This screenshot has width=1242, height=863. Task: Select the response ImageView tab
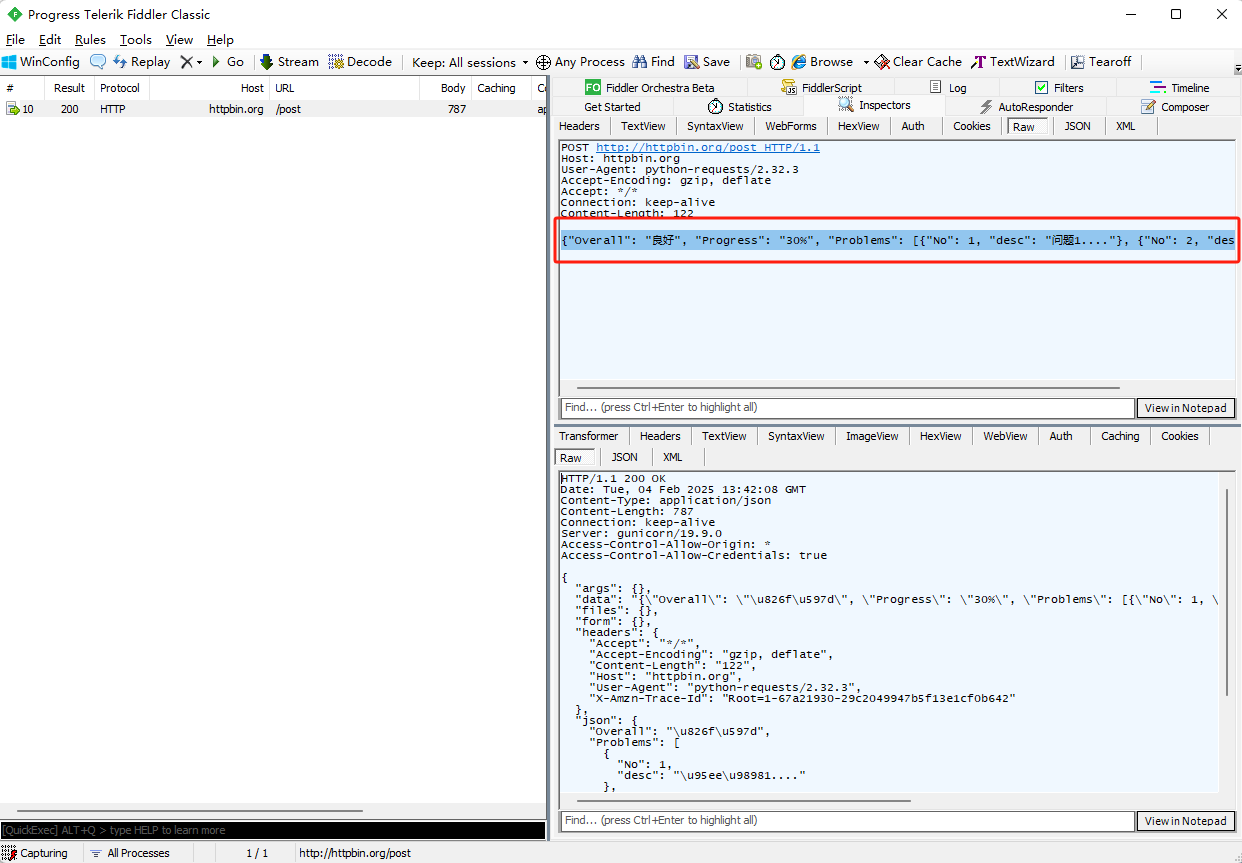[x=873, y=436]
